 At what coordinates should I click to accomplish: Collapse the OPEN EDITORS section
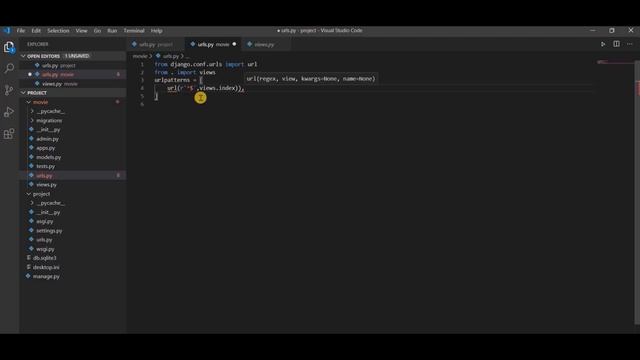click(73, 56)
